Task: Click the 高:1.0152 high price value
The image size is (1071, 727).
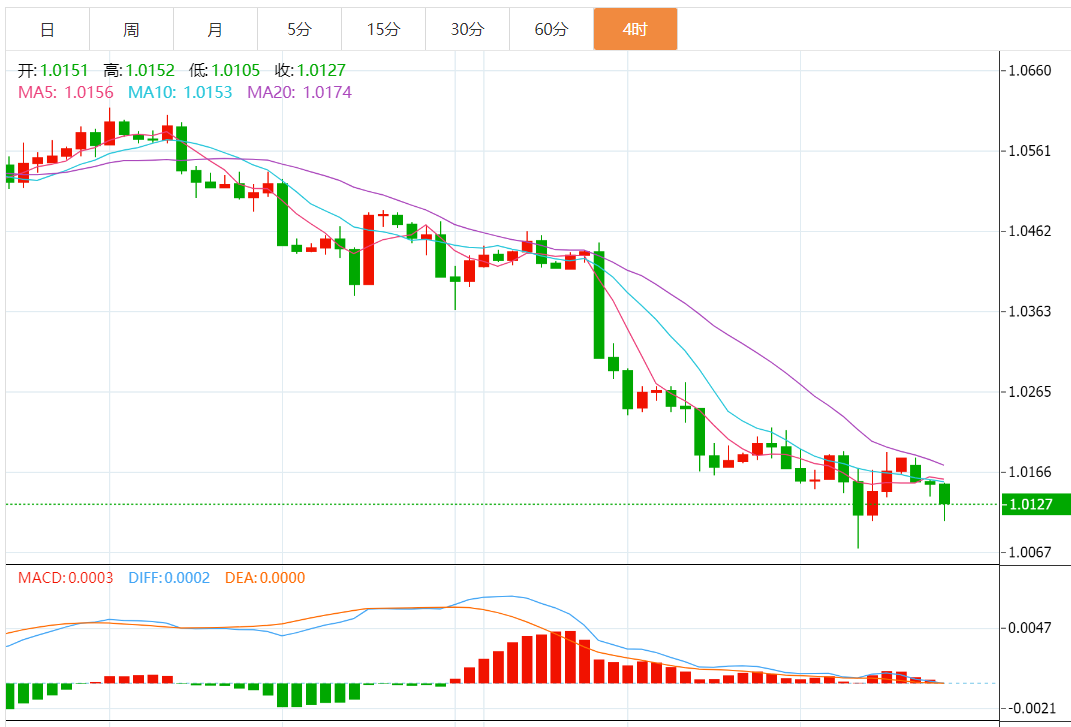Action: tap(139, 70)
